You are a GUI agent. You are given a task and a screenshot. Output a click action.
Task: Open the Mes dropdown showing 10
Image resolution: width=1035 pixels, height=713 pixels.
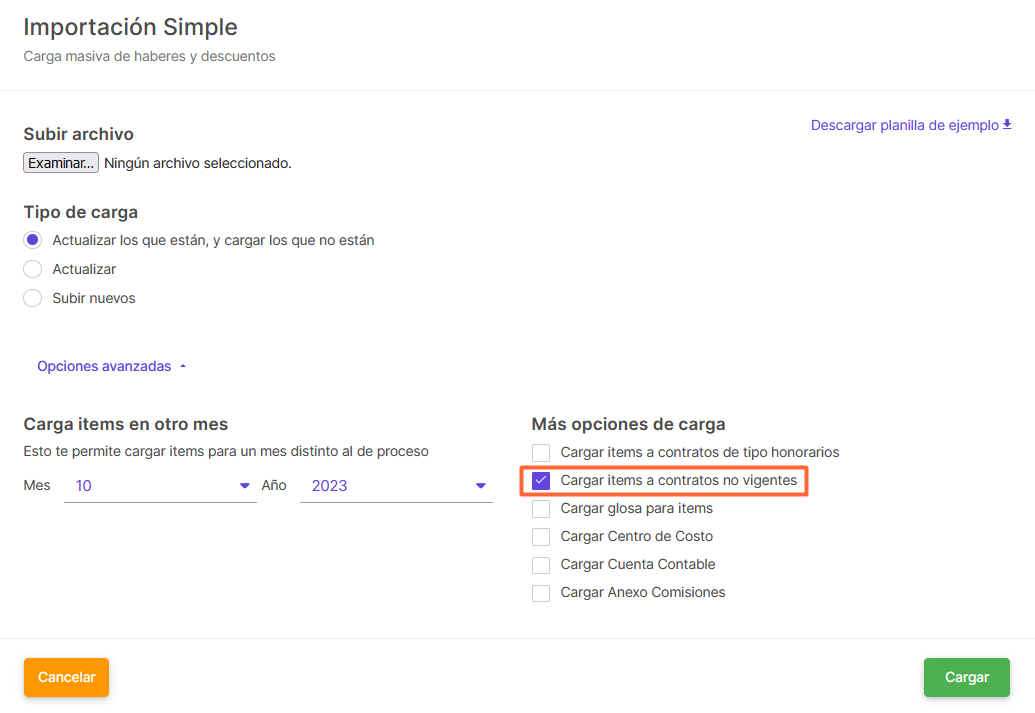pyautogui.click(x=160, y=486)
